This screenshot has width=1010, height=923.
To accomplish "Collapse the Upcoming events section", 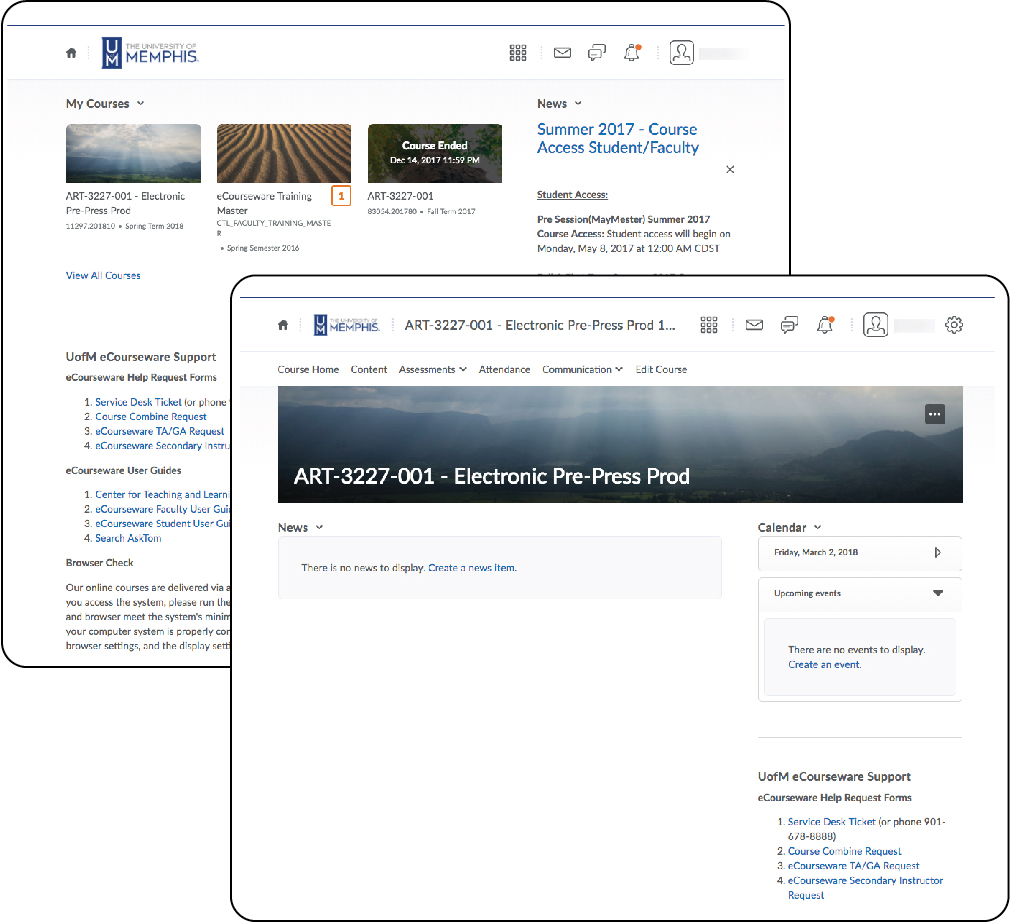I will [937, 593].
